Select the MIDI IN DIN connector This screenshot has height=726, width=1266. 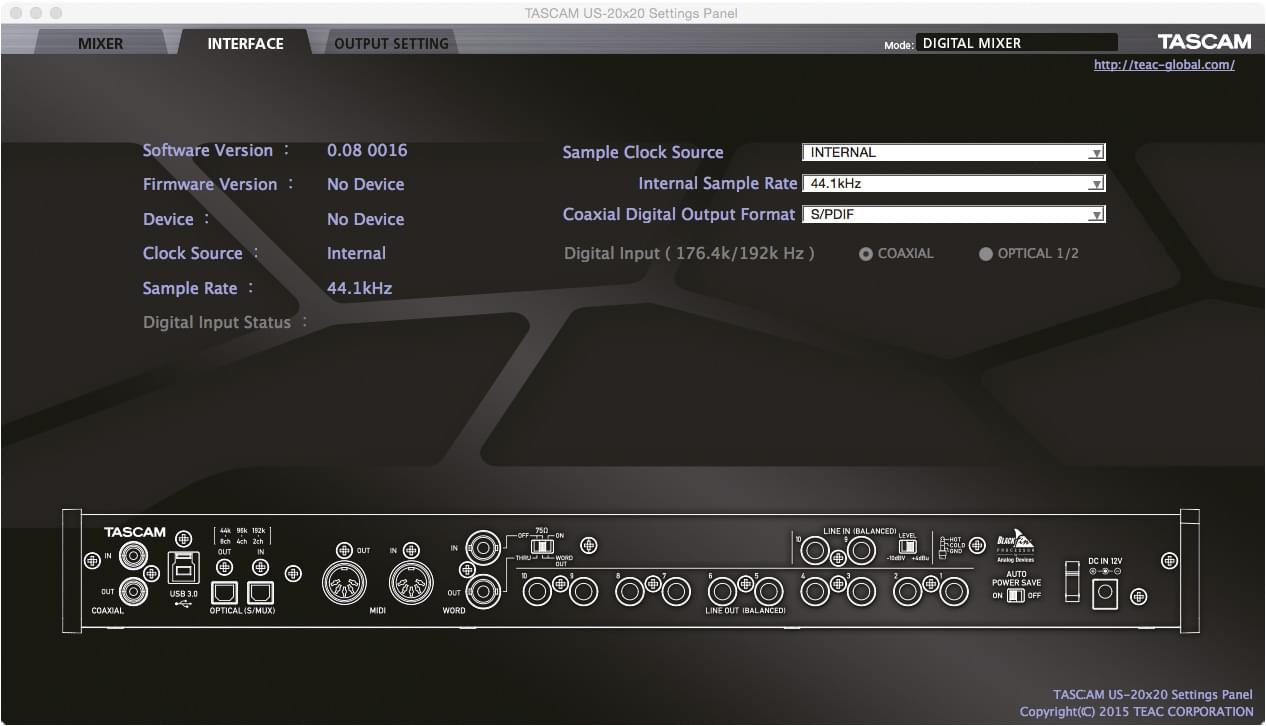[x=411, y=582]
